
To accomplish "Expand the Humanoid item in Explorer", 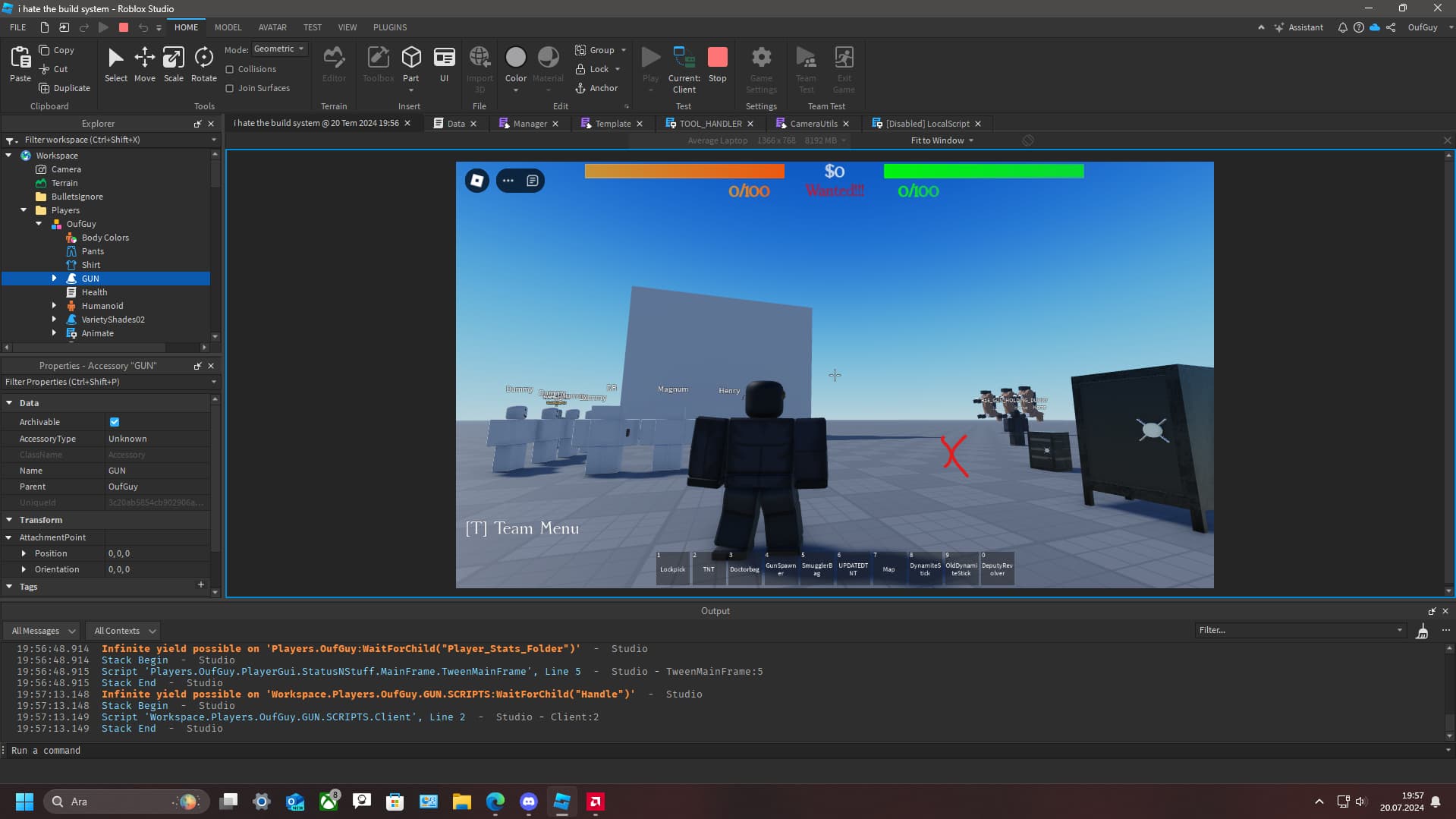I will click(x=54, y=305).
